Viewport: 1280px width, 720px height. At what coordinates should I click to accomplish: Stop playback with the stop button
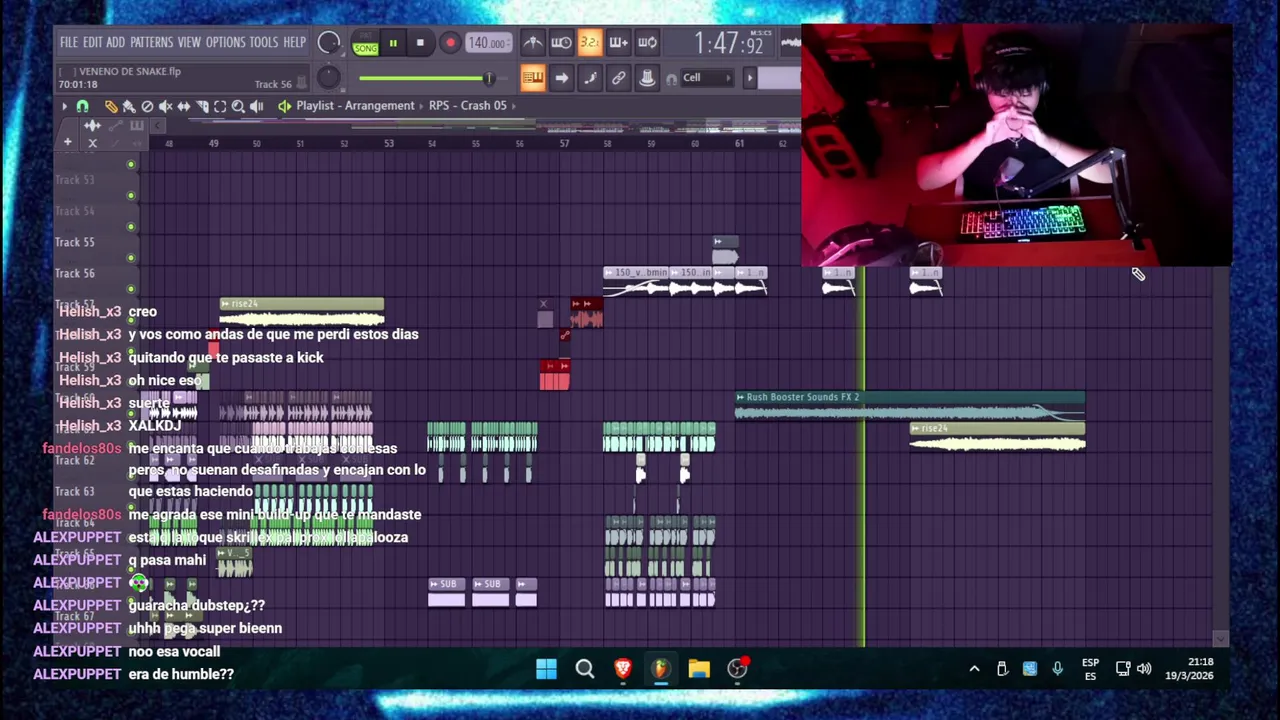coord(420,43)
